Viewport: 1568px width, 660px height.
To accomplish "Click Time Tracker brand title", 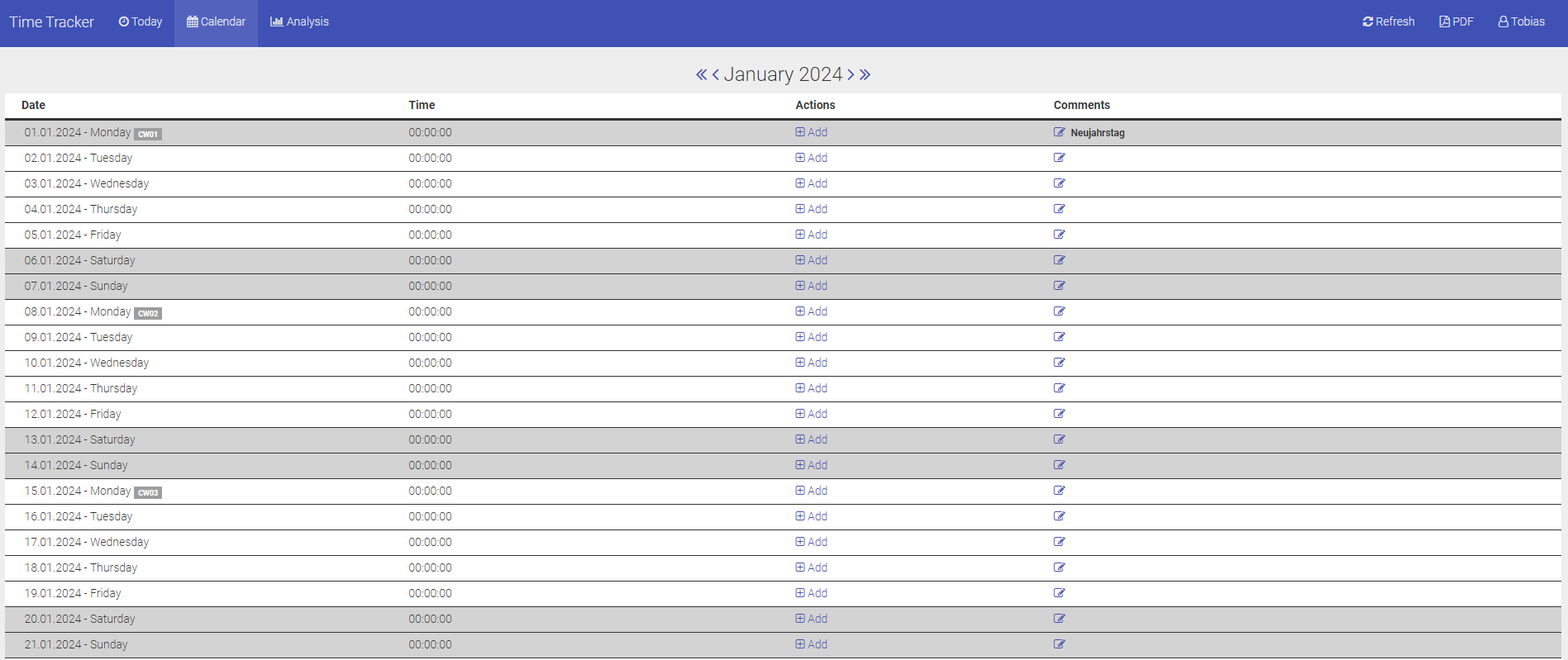I will pyautogui.click(x=52, y=22).
